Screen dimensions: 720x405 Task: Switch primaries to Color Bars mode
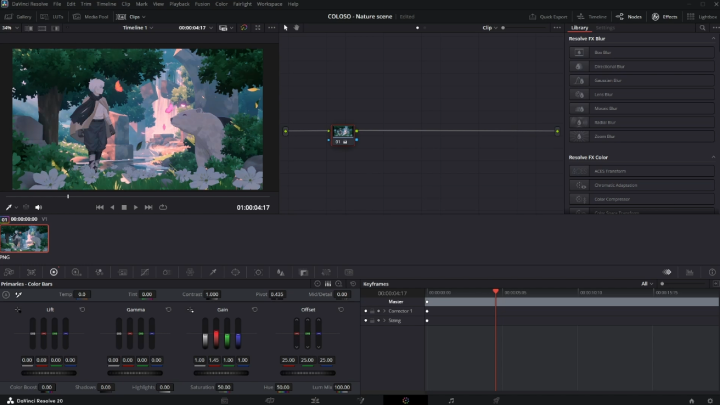click(328, 284)
